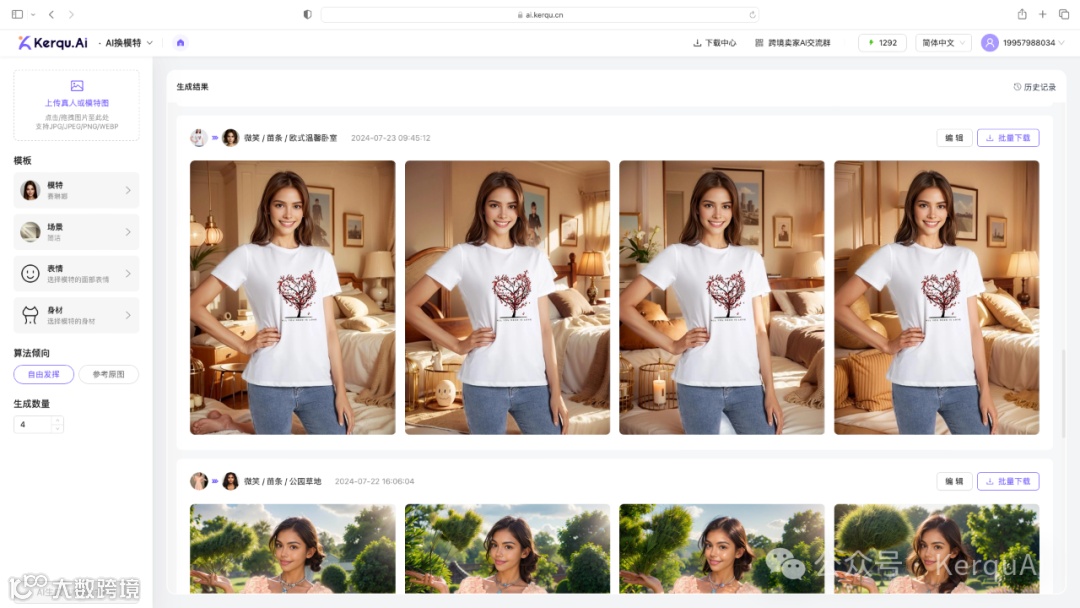
Task: Click source photo avatar in 公园草地 row
Action: coord(198,481)
